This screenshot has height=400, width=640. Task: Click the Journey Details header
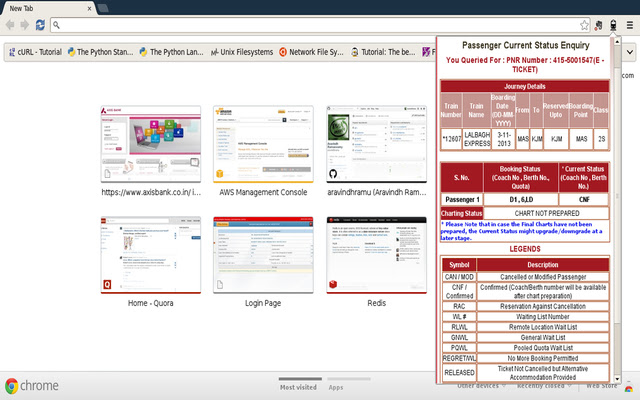tap(524, 86)
